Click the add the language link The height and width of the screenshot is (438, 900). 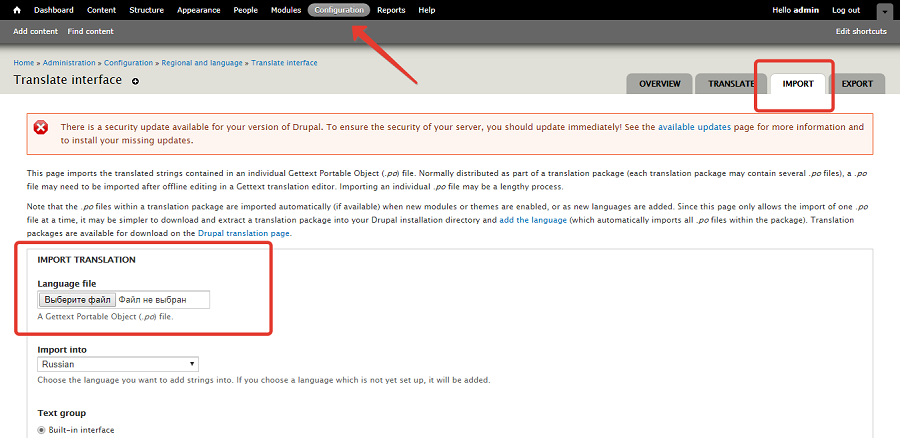(x=533, y=220)
